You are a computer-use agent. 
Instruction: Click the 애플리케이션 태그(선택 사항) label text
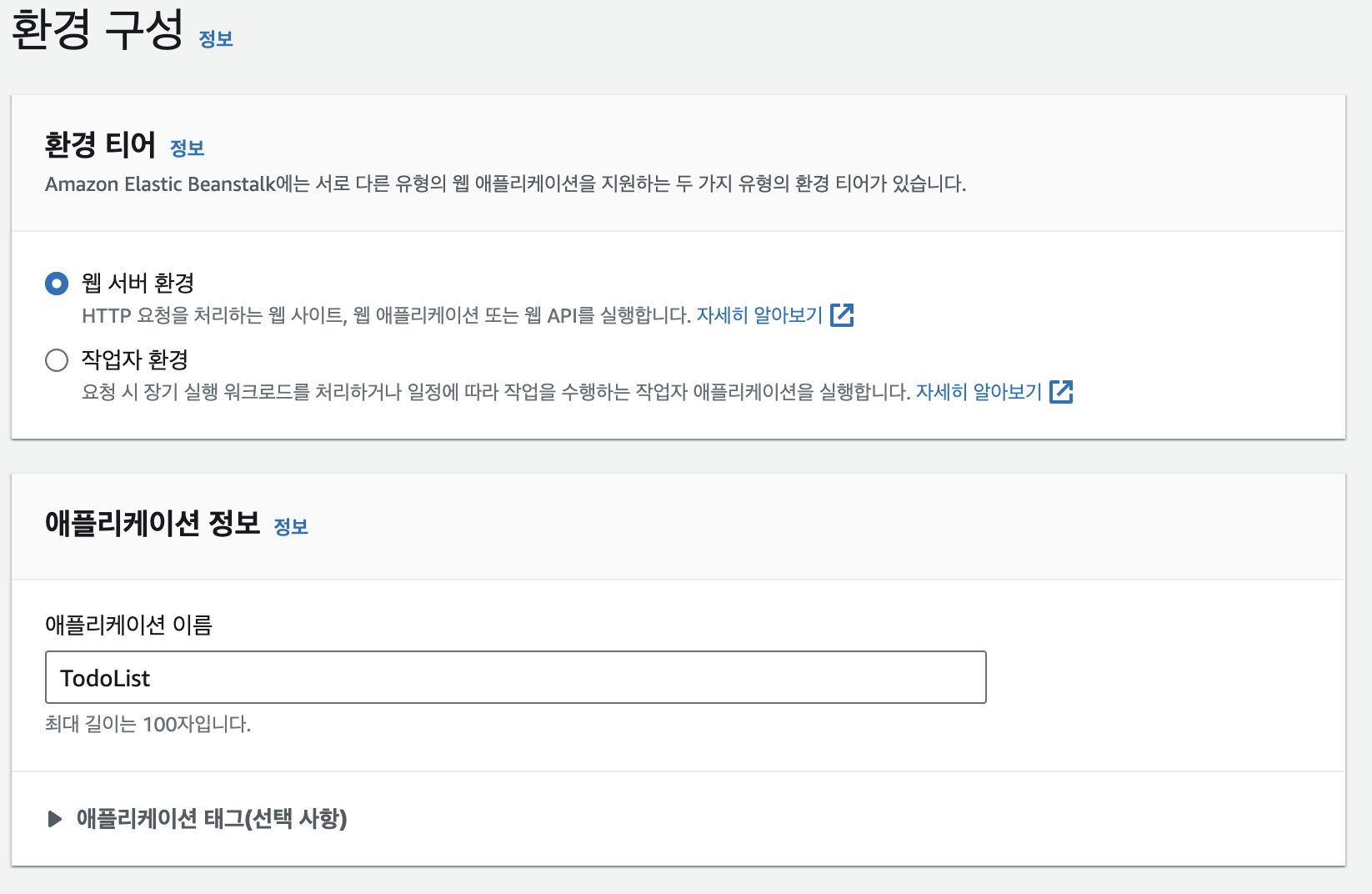click(212, 819)
